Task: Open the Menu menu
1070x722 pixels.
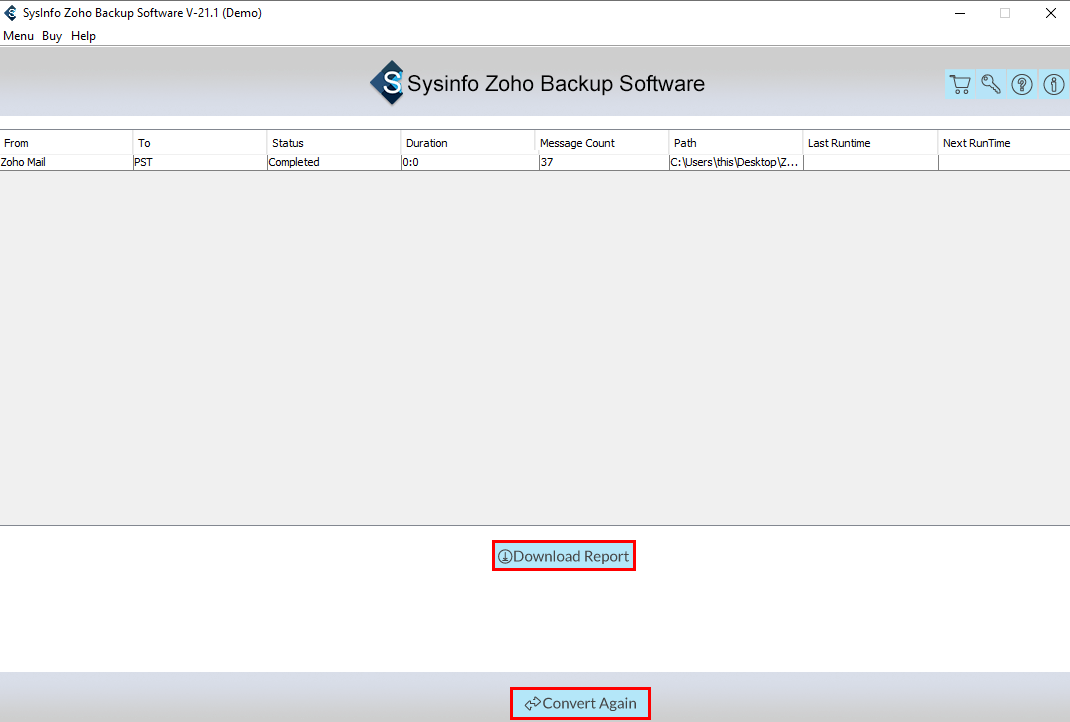Action: [x=18, y=35]
